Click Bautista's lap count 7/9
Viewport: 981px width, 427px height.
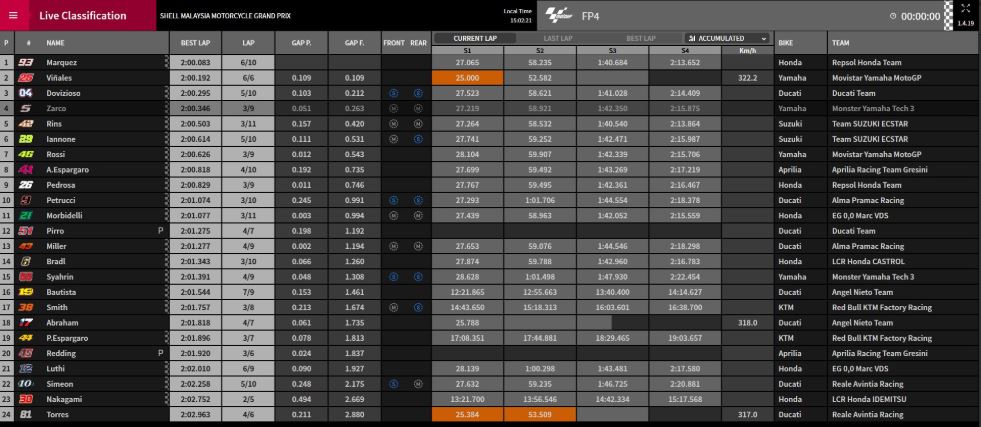pos(248,292)
